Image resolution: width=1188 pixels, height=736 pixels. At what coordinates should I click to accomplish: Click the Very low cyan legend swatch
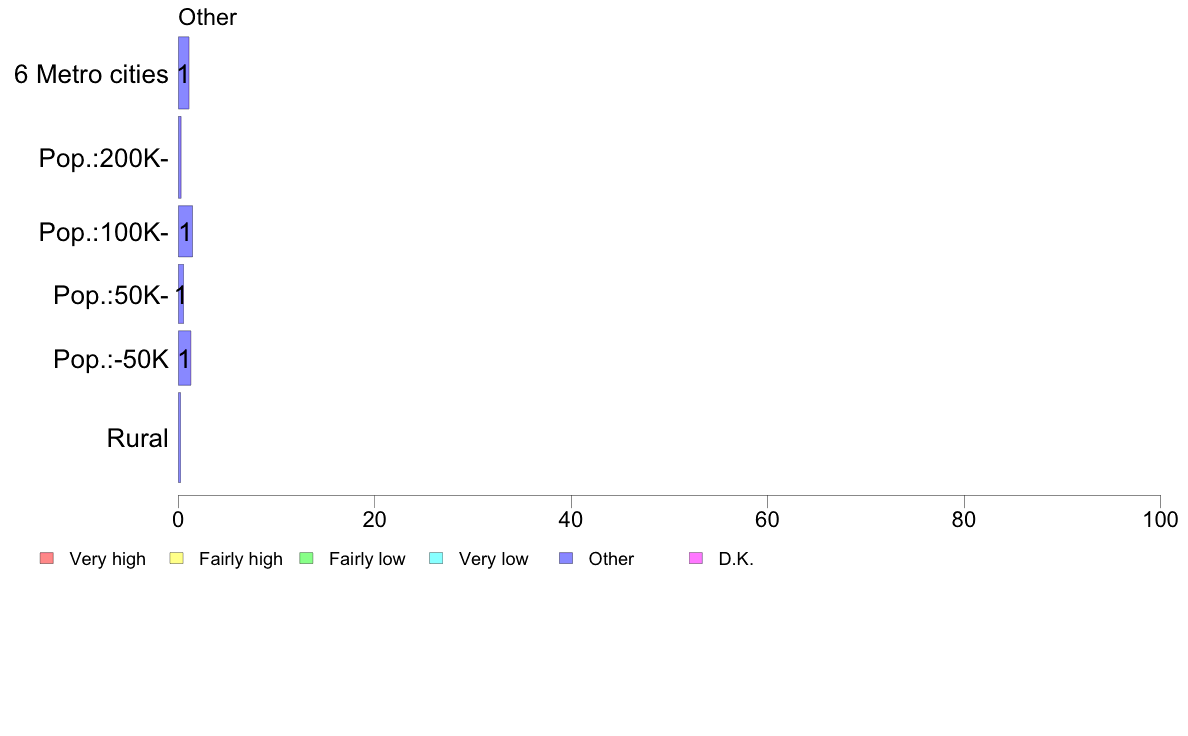pos(436,559)
